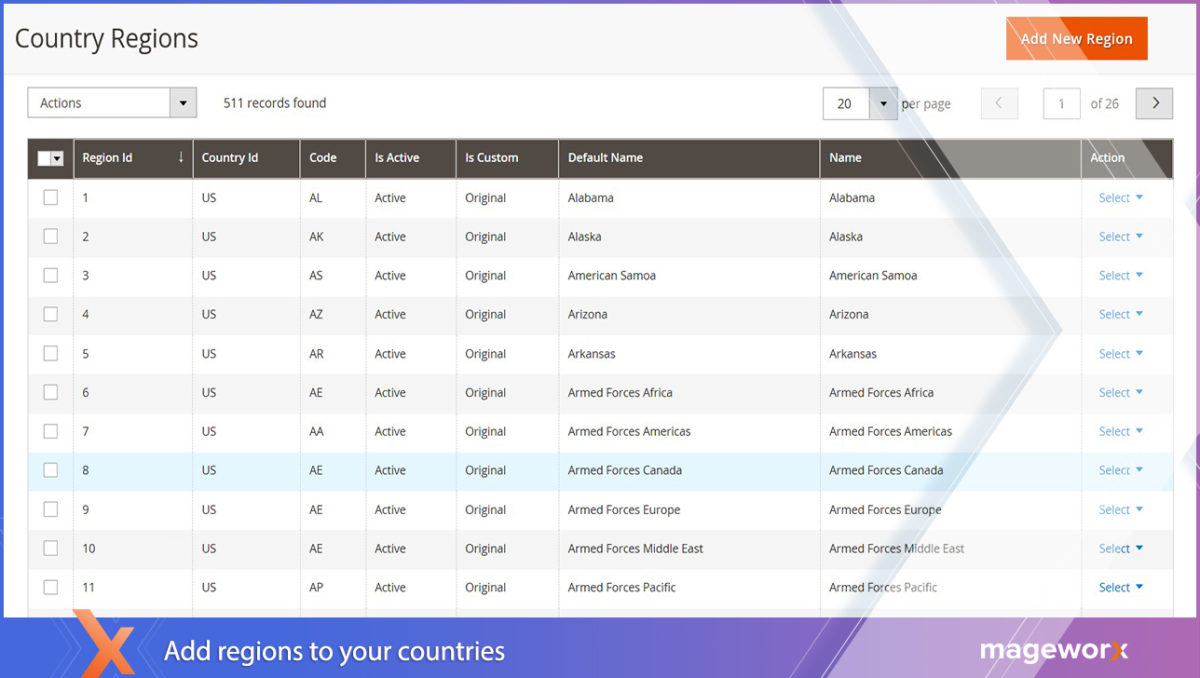Check the Armed Forces Americas row checkbox
Image resolution: width=1200 pixels, height=678 pixels.
51,431
